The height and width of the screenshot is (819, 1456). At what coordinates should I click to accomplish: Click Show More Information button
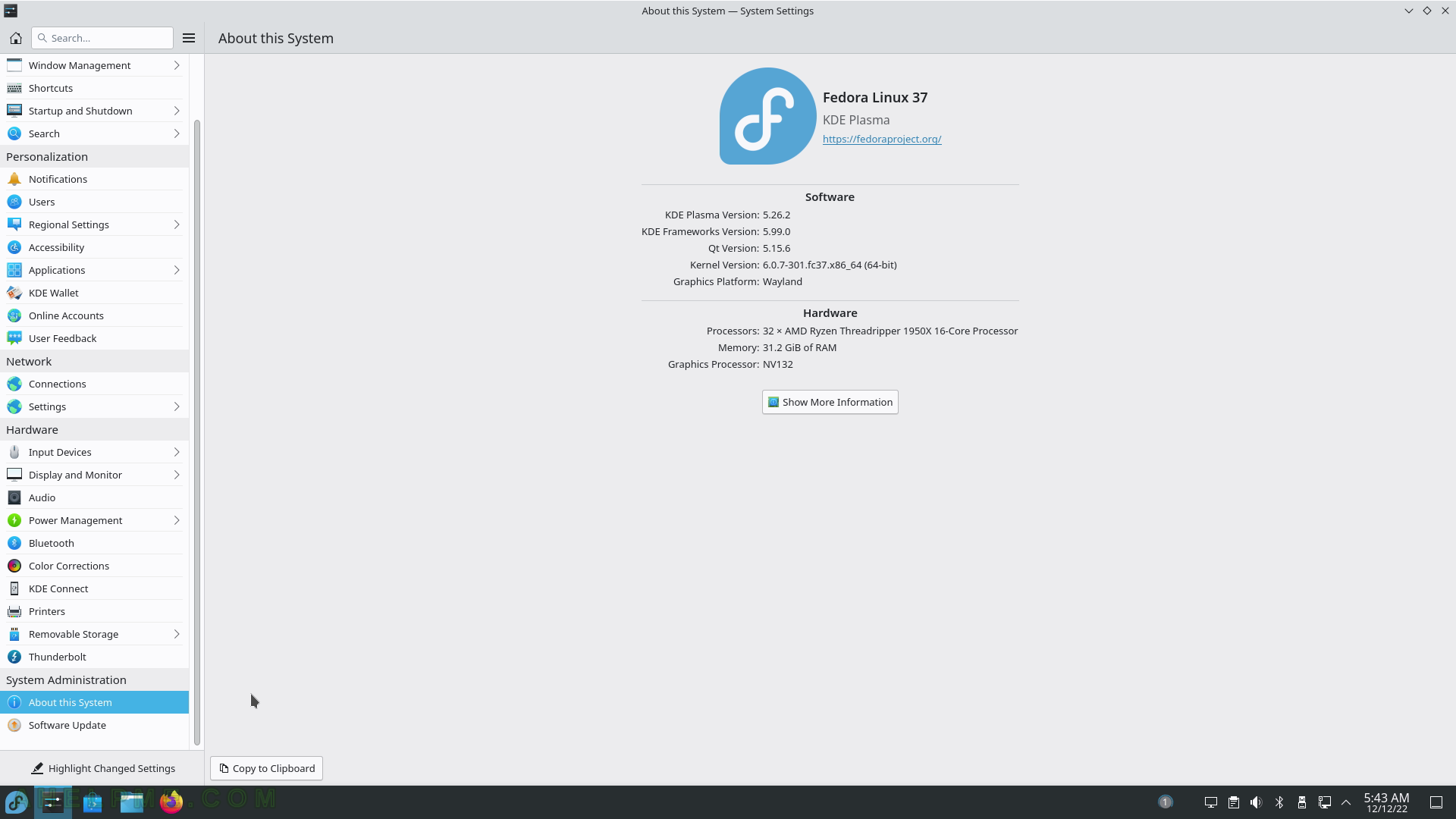point(830,402)
